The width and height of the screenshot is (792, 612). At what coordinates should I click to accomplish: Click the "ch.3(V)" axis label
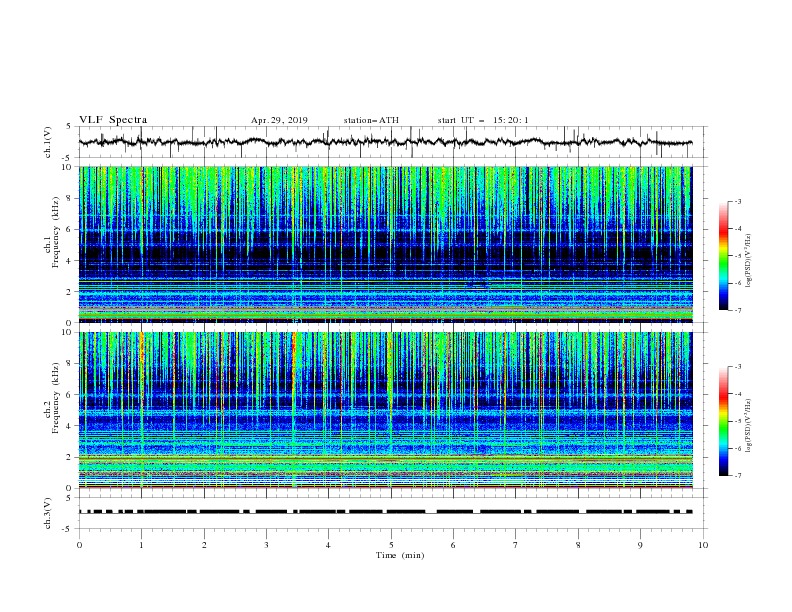point(48,513)
